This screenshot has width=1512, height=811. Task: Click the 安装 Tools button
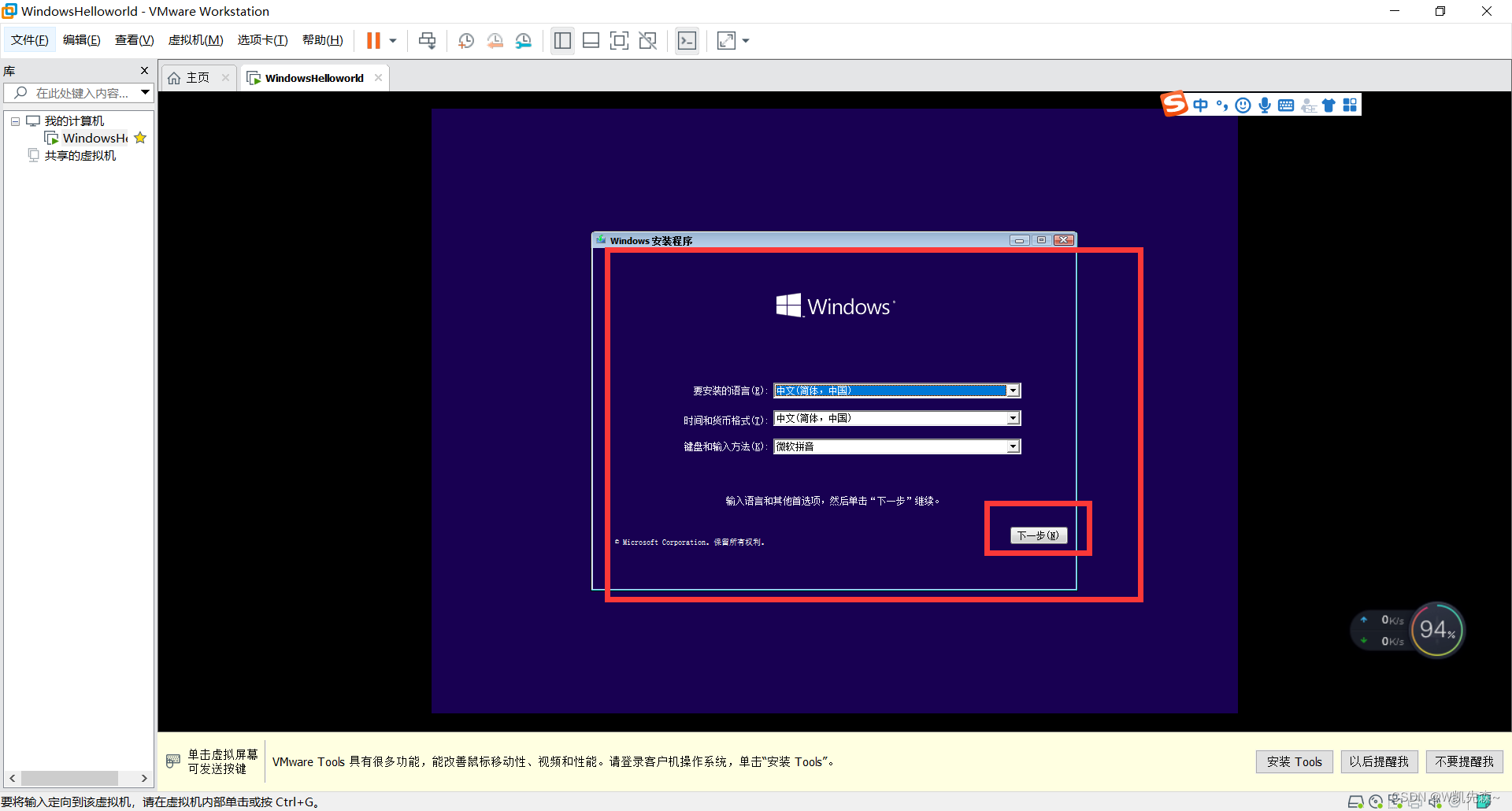point(1295,761)
